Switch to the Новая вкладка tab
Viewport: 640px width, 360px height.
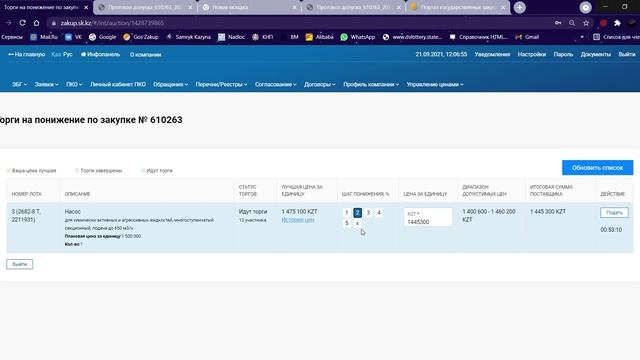[x=248, y=7]
